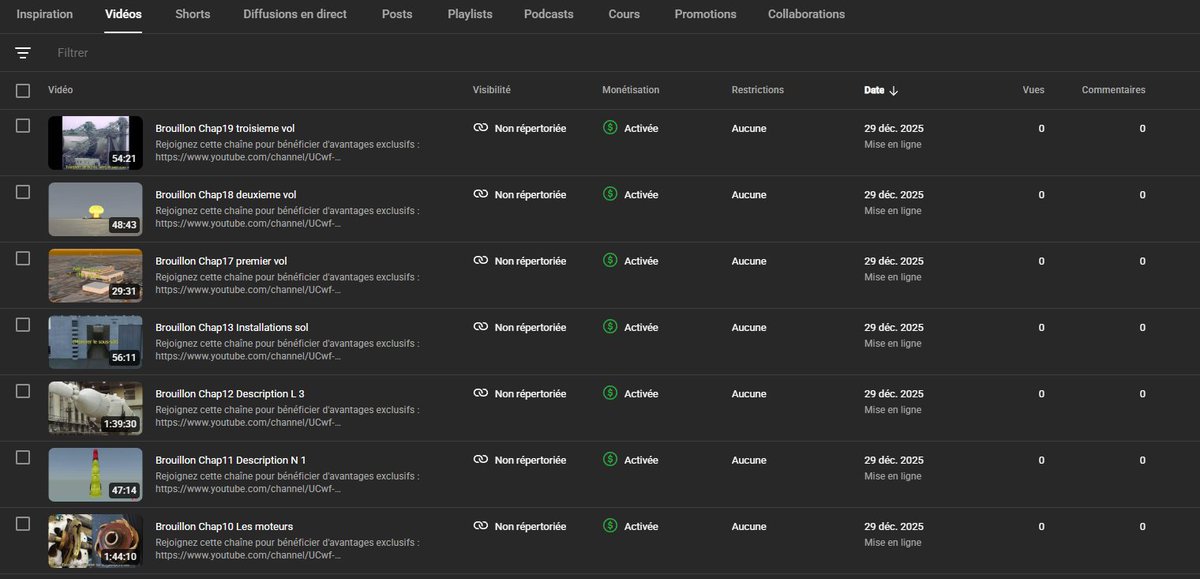This screenshot has width=1200, height=579.
Task: Click the unlisted chain icon beside Chap19
Action: coord(481,128)
